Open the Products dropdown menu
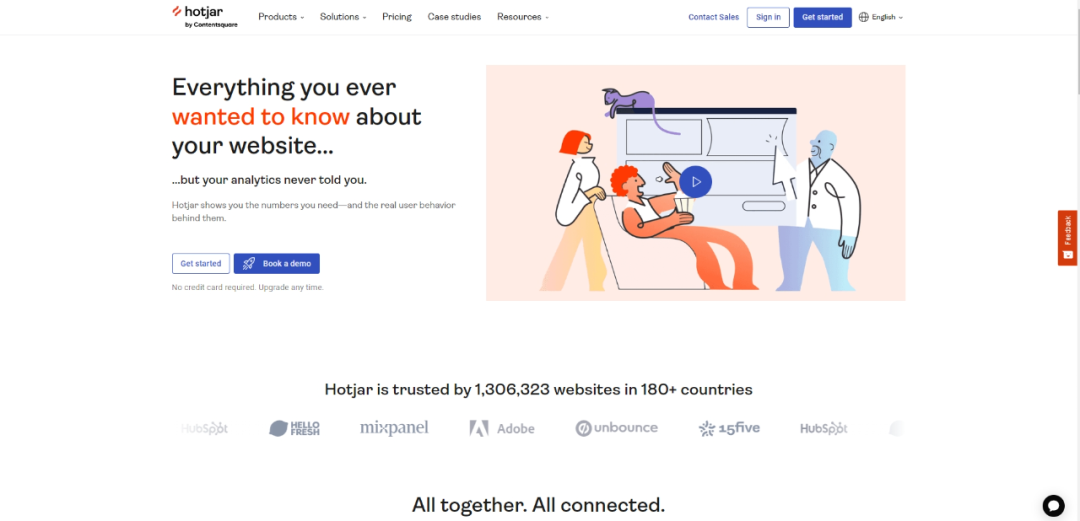The width and height of the screenshot is (1080, 521). click(x=281, y=17)
